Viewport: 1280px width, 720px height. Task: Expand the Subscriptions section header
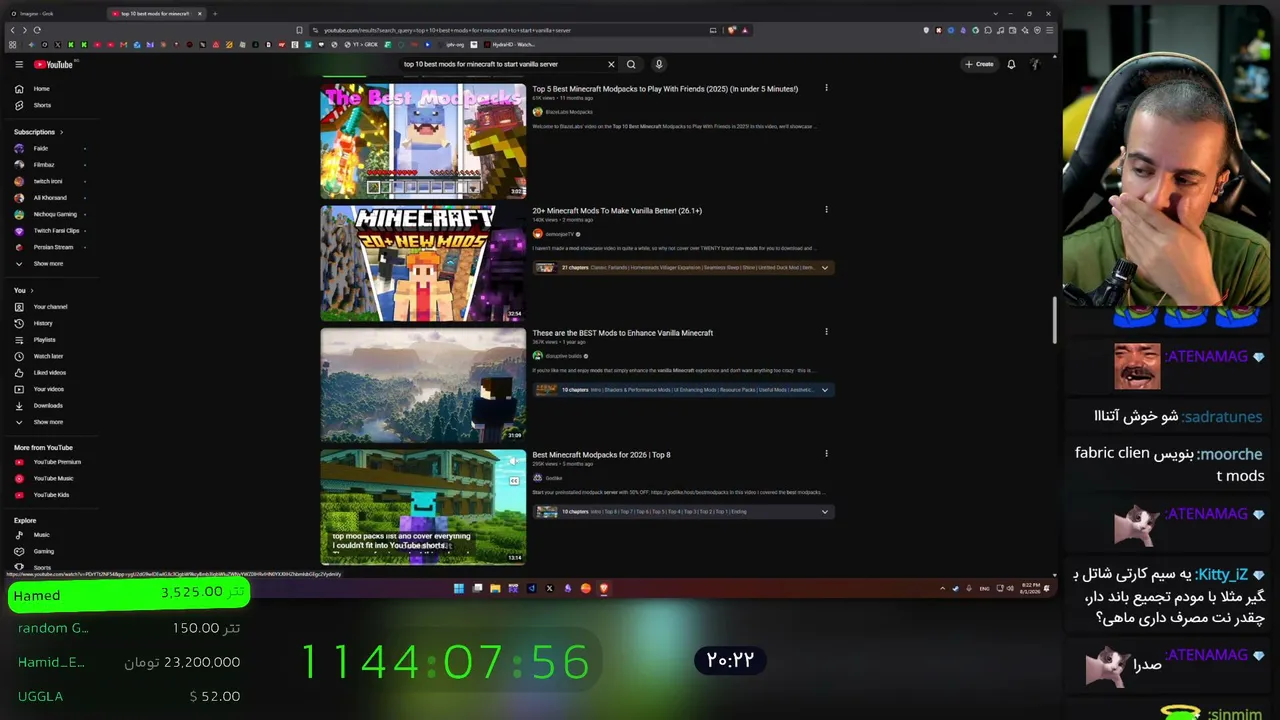pos(39,132)
